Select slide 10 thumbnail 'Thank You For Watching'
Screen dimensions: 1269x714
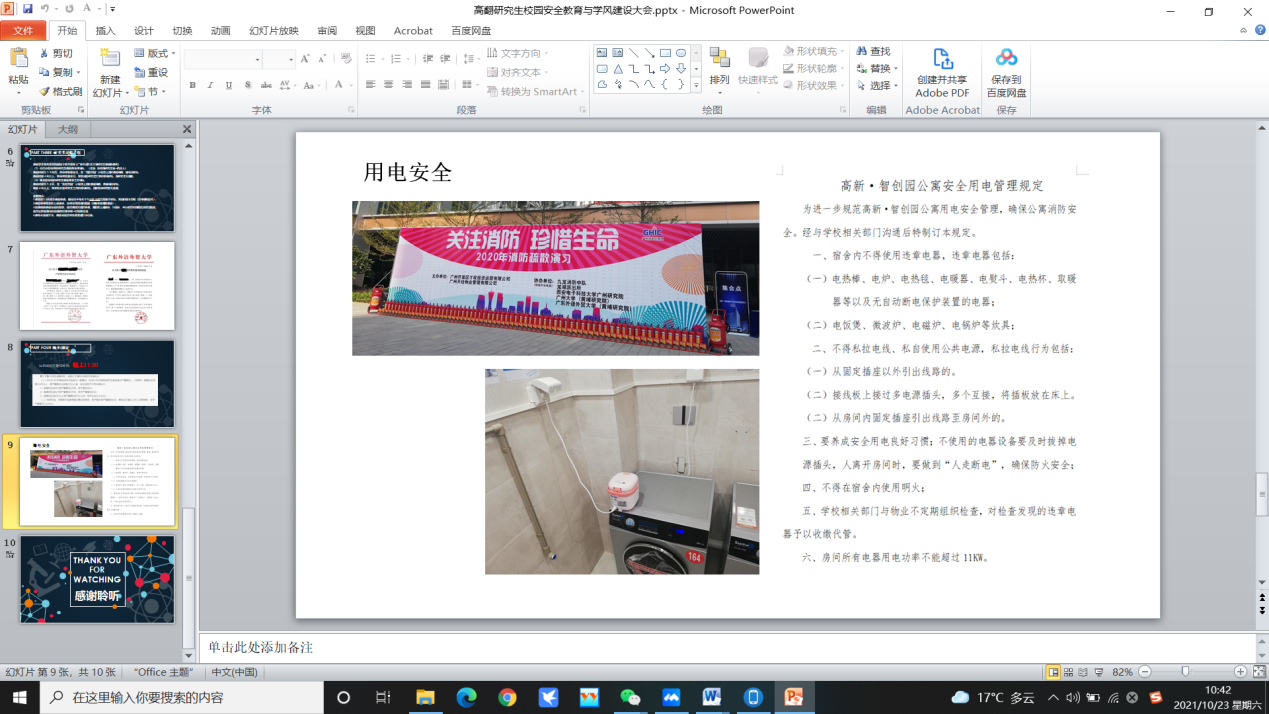click(97, 579)
